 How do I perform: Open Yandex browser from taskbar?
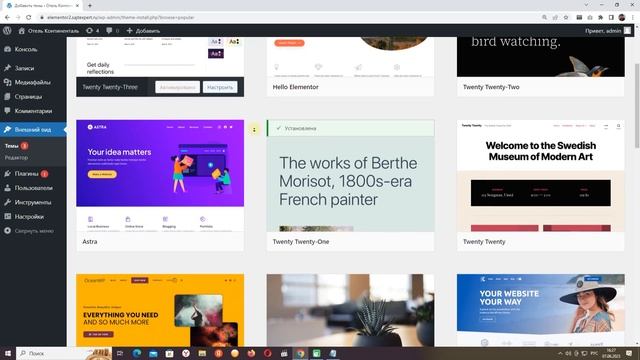point(186,353)
